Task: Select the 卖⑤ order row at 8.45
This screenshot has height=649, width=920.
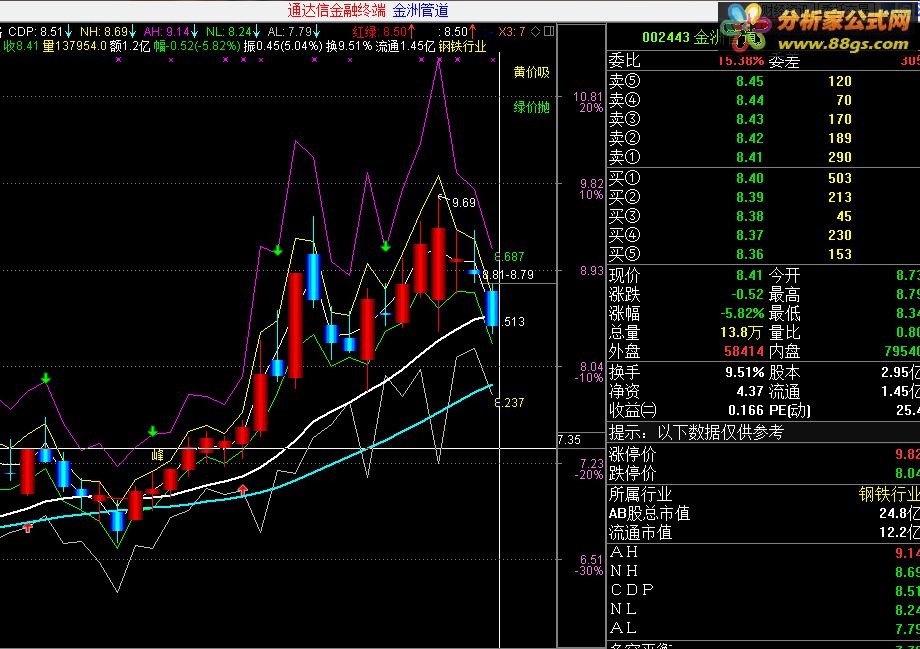Action: point(763,81)
